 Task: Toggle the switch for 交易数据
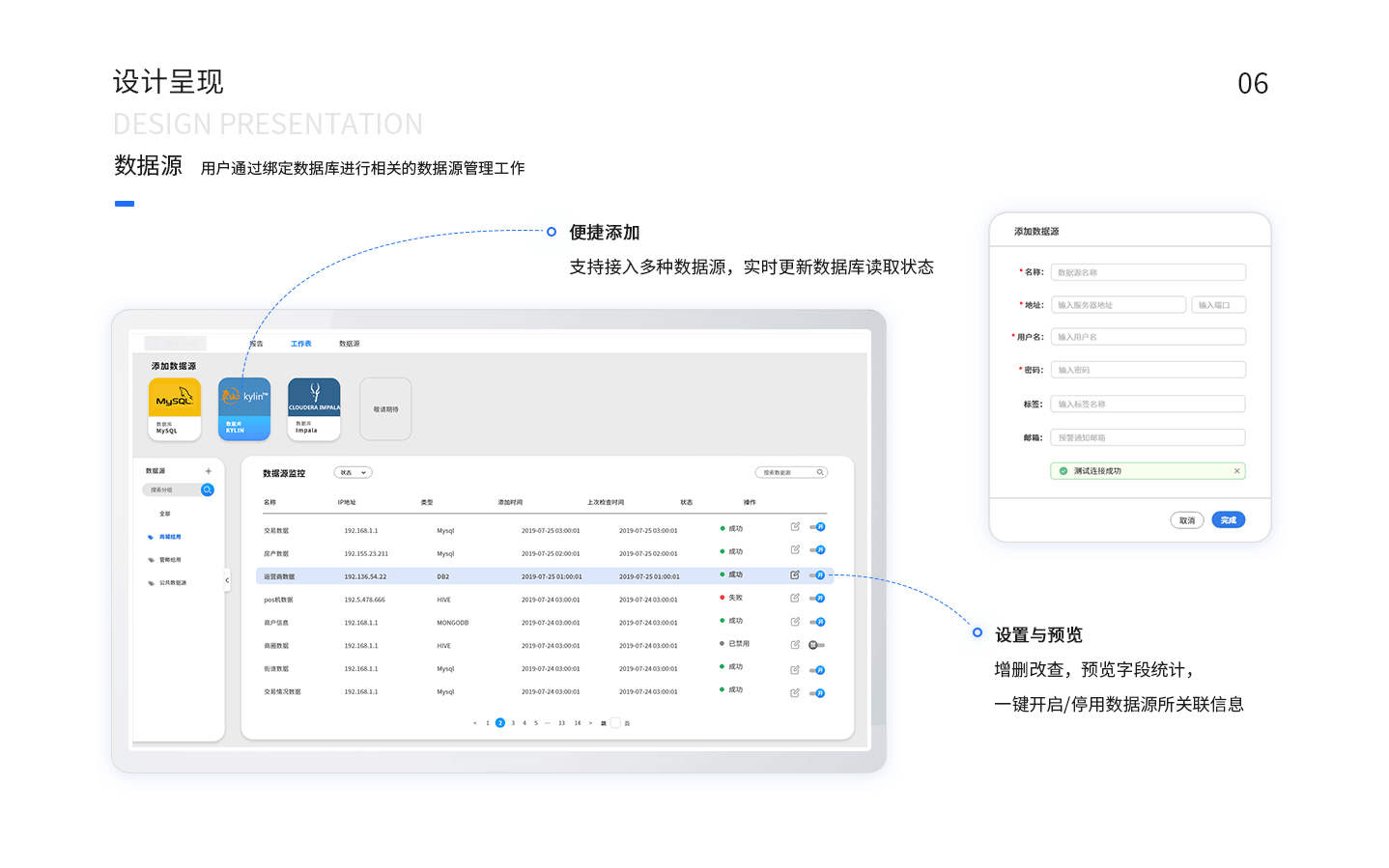click(x=817, y=527)
